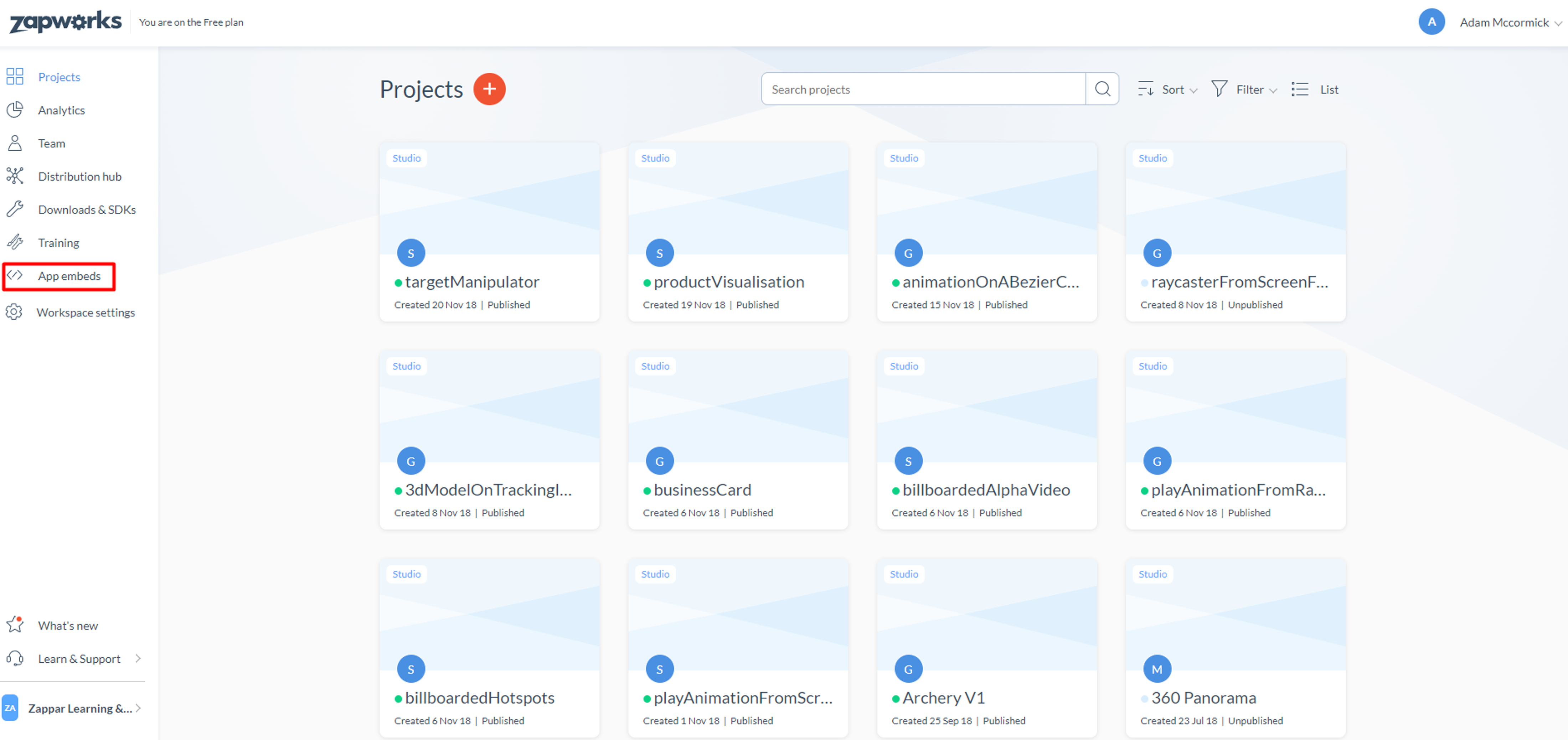Viewport: 1568px width, 740px height.
Task: Open Distribution hub from the sidebar
Action: tap(80, 176)
